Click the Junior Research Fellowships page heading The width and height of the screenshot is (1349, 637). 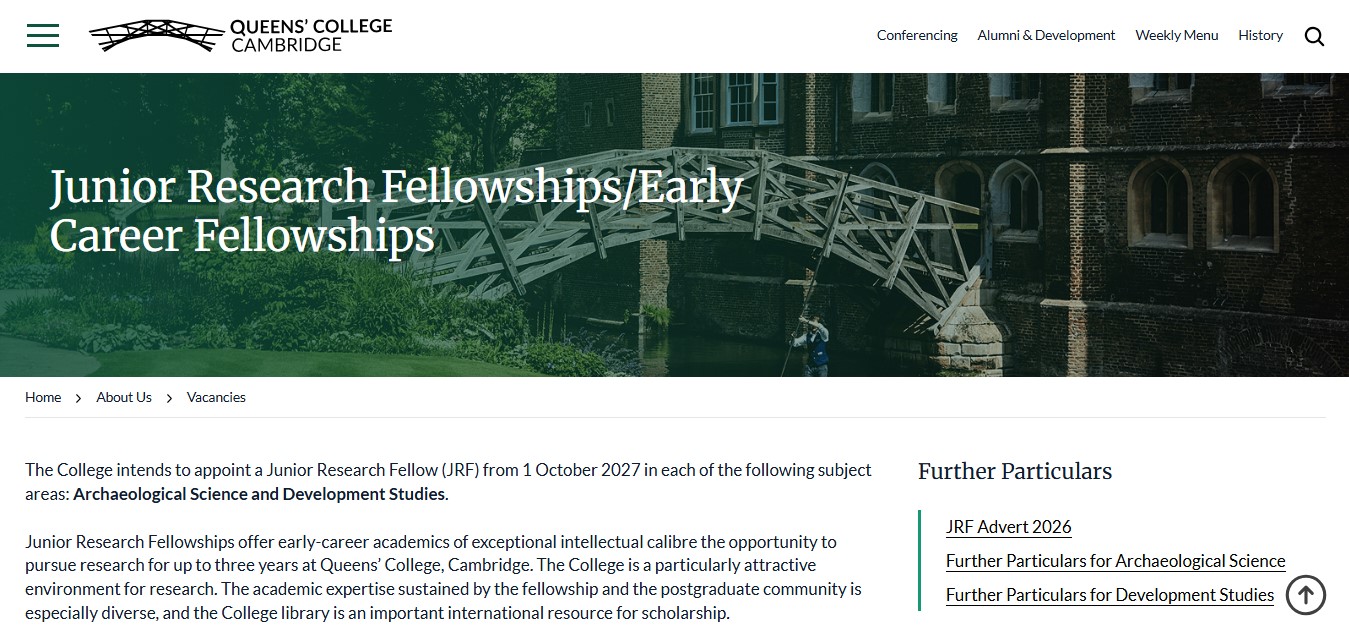[x=396, y=211]
